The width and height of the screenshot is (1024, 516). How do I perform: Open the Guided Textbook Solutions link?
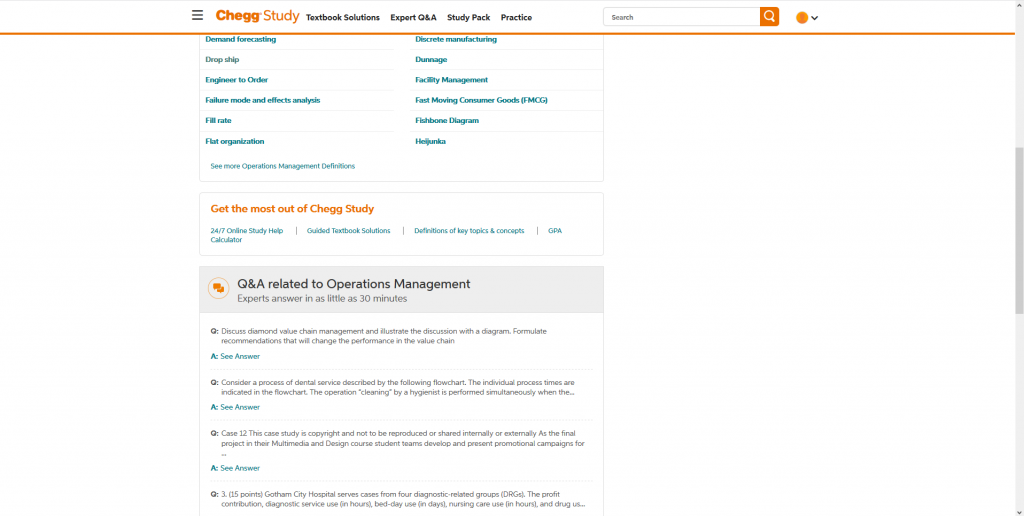click(348, 231)
